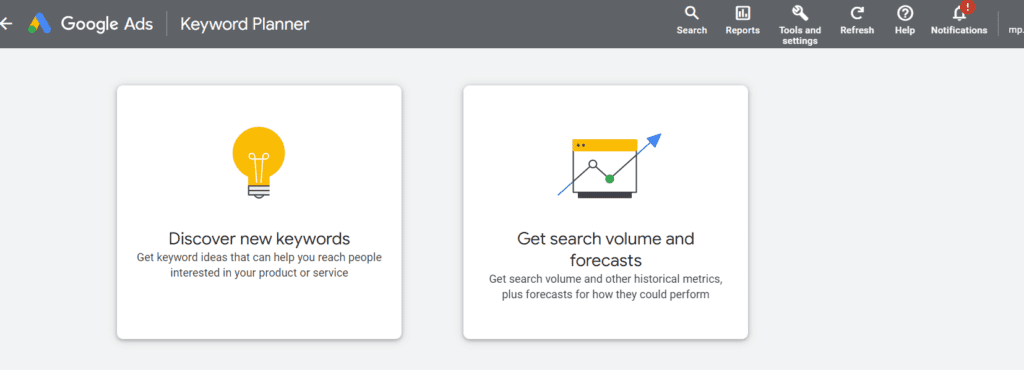Click the red notification alert badge
Viewport: 1024px width, 370px height.
(968, 7)
